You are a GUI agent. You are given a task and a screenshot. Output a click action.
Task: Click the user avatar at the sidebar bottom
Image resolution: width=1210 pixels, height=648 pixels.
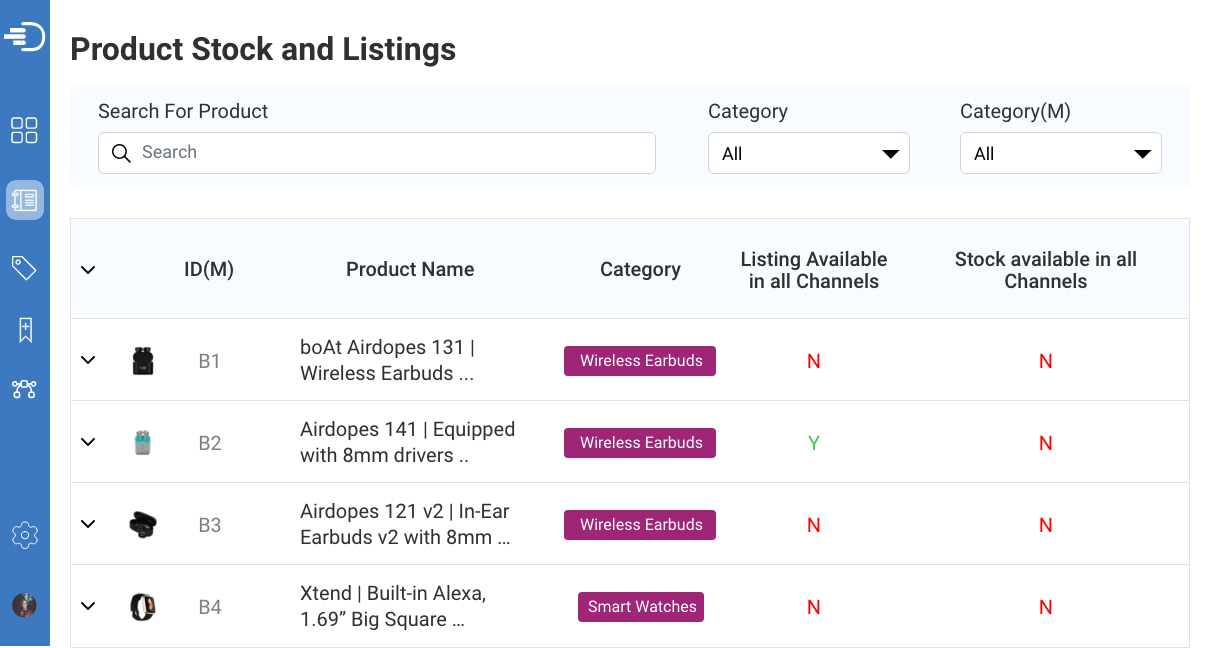[x=24, y=605]
